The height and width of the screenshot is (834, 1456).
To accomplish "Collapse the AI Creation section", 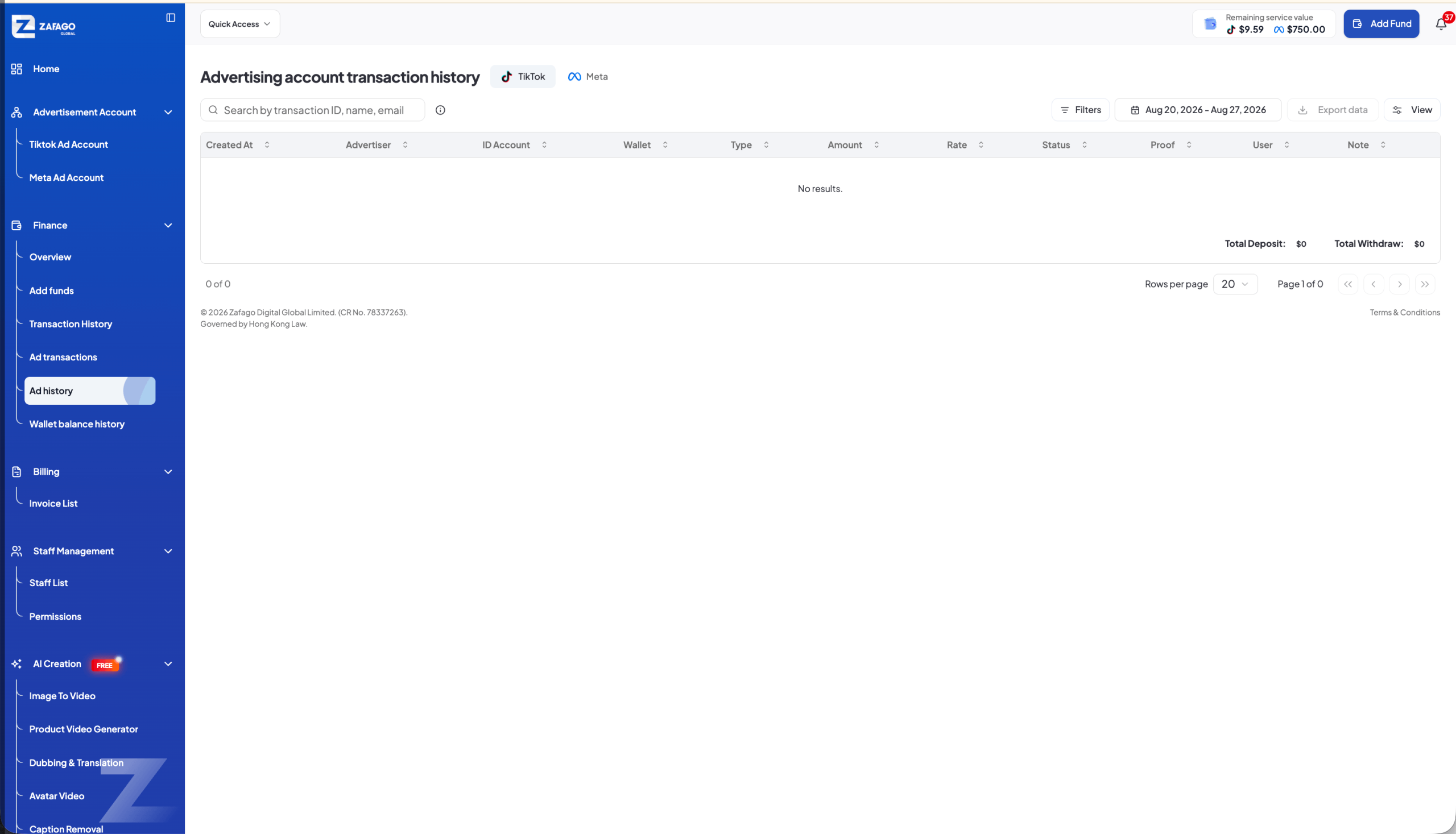I will [168, 664].
